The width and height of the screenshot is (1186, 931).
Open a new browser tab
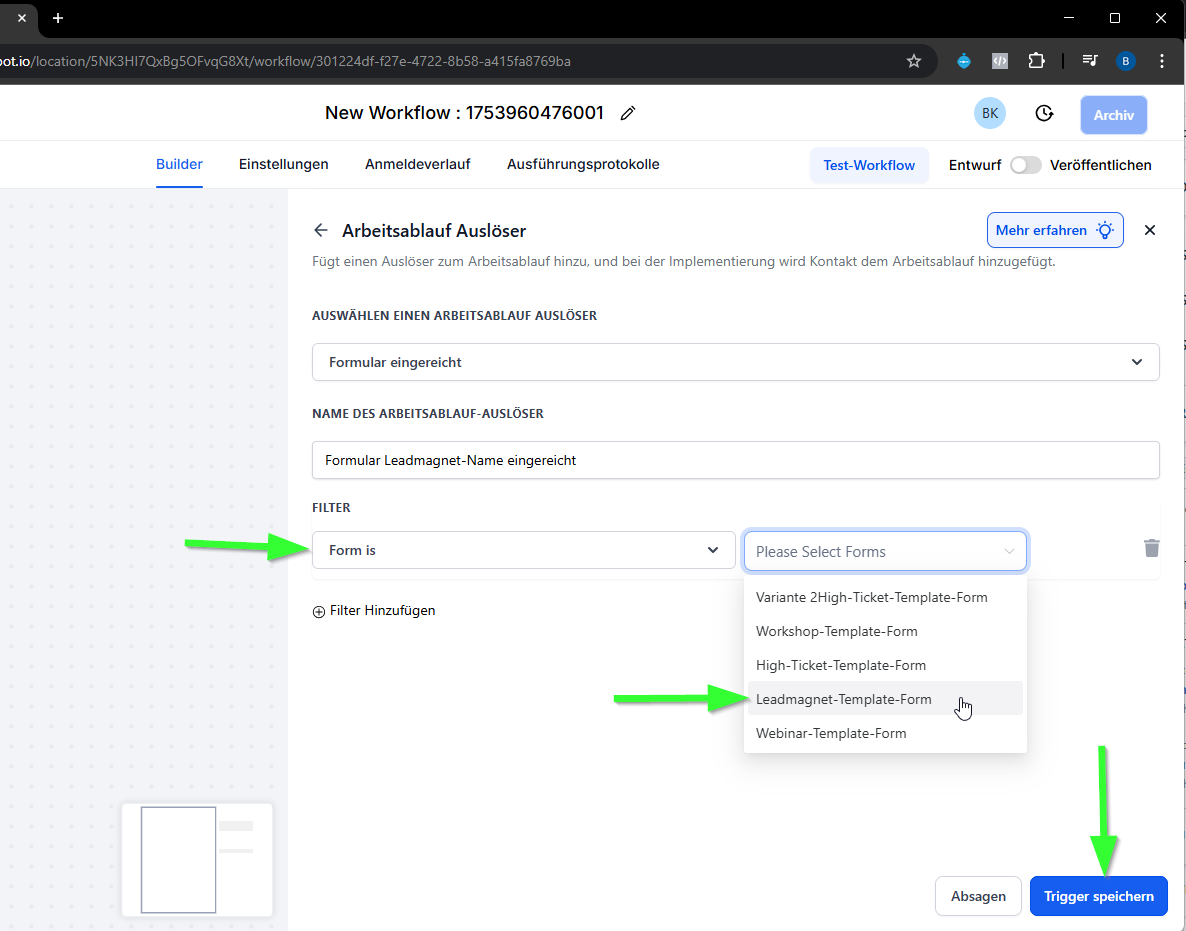pyautogui.click(x=57, y=18)
